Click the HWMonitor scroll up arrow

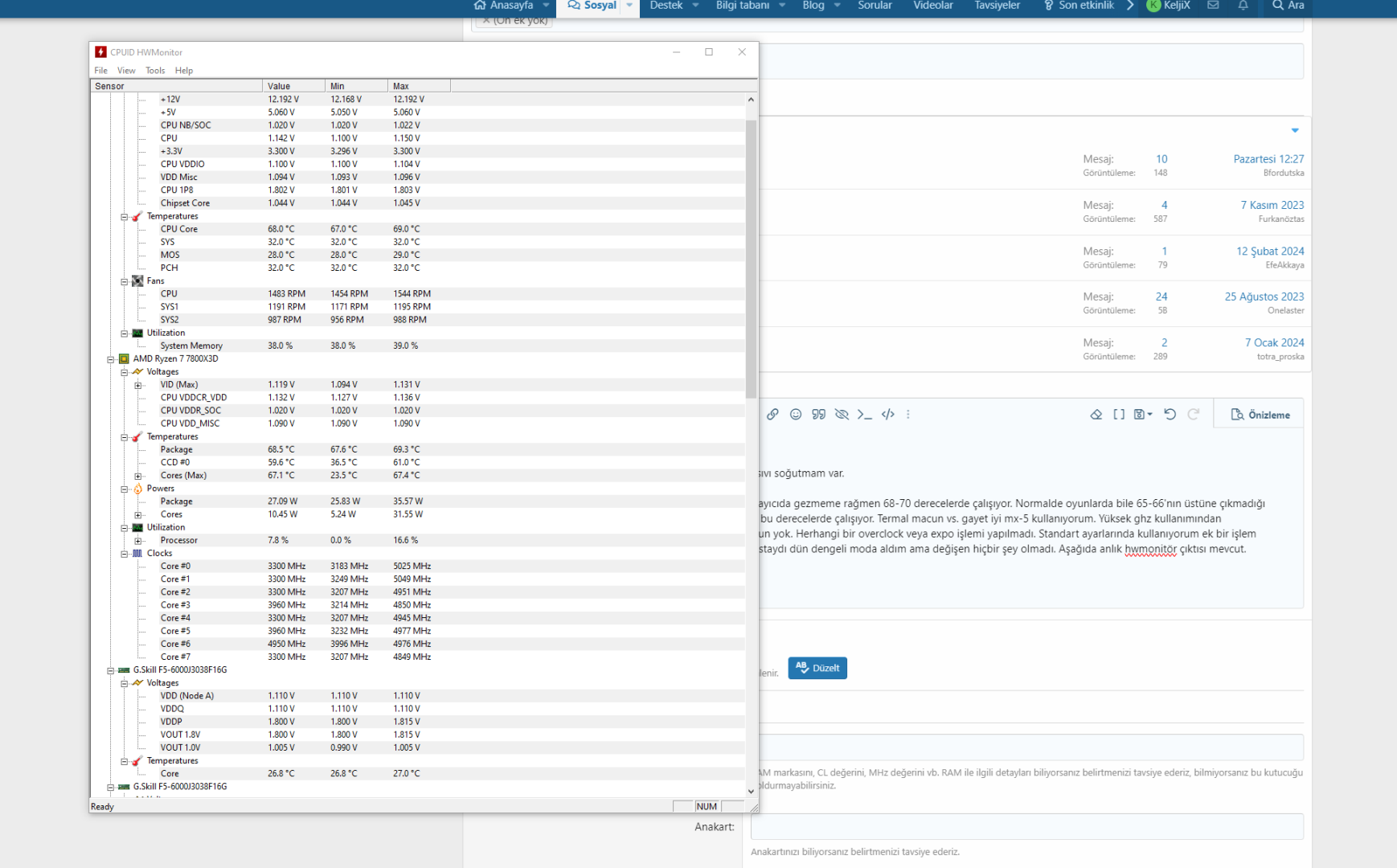[751, 100]
